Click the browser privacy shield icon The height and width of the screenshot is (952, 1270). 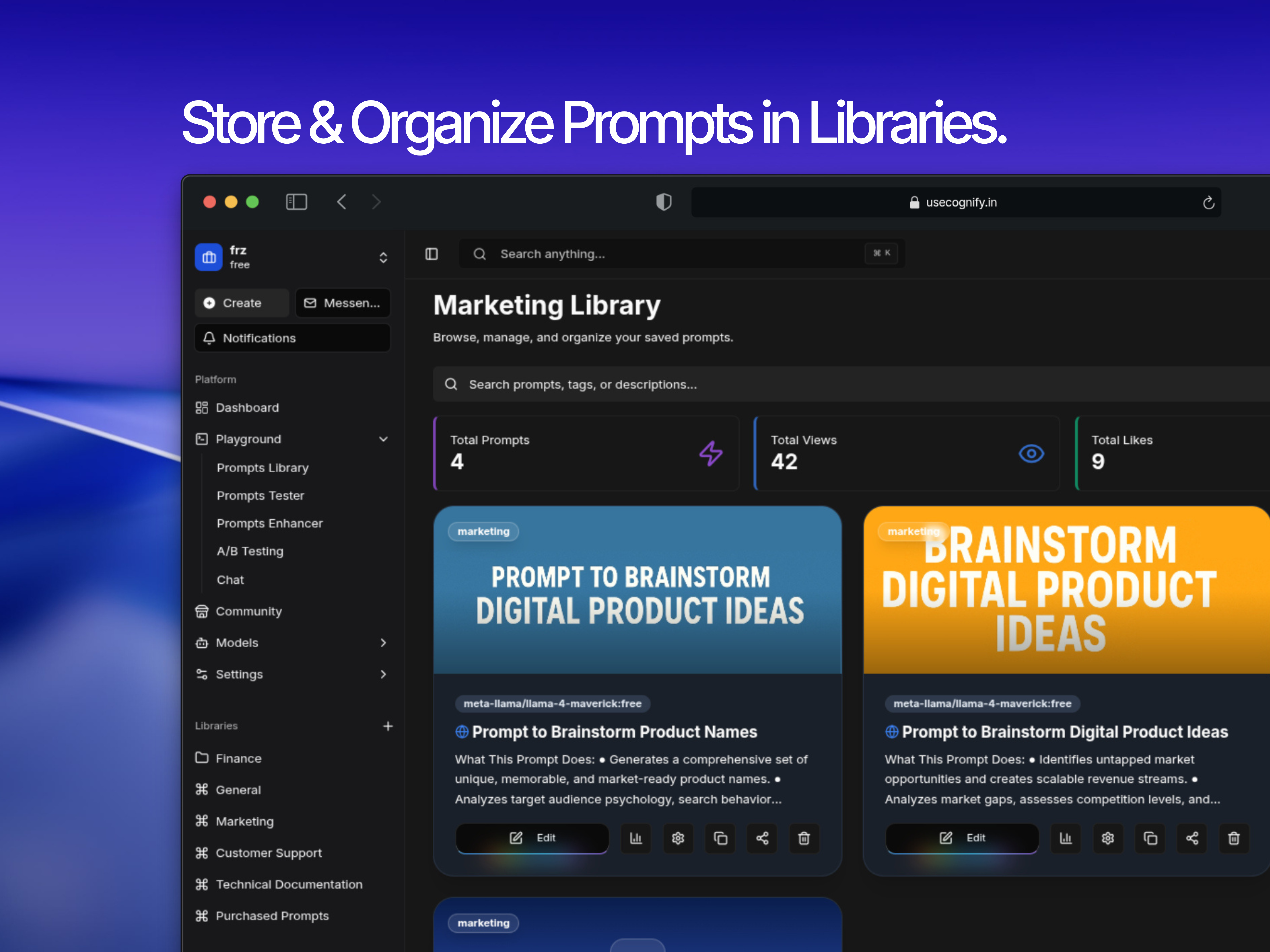tap(664, 202)
